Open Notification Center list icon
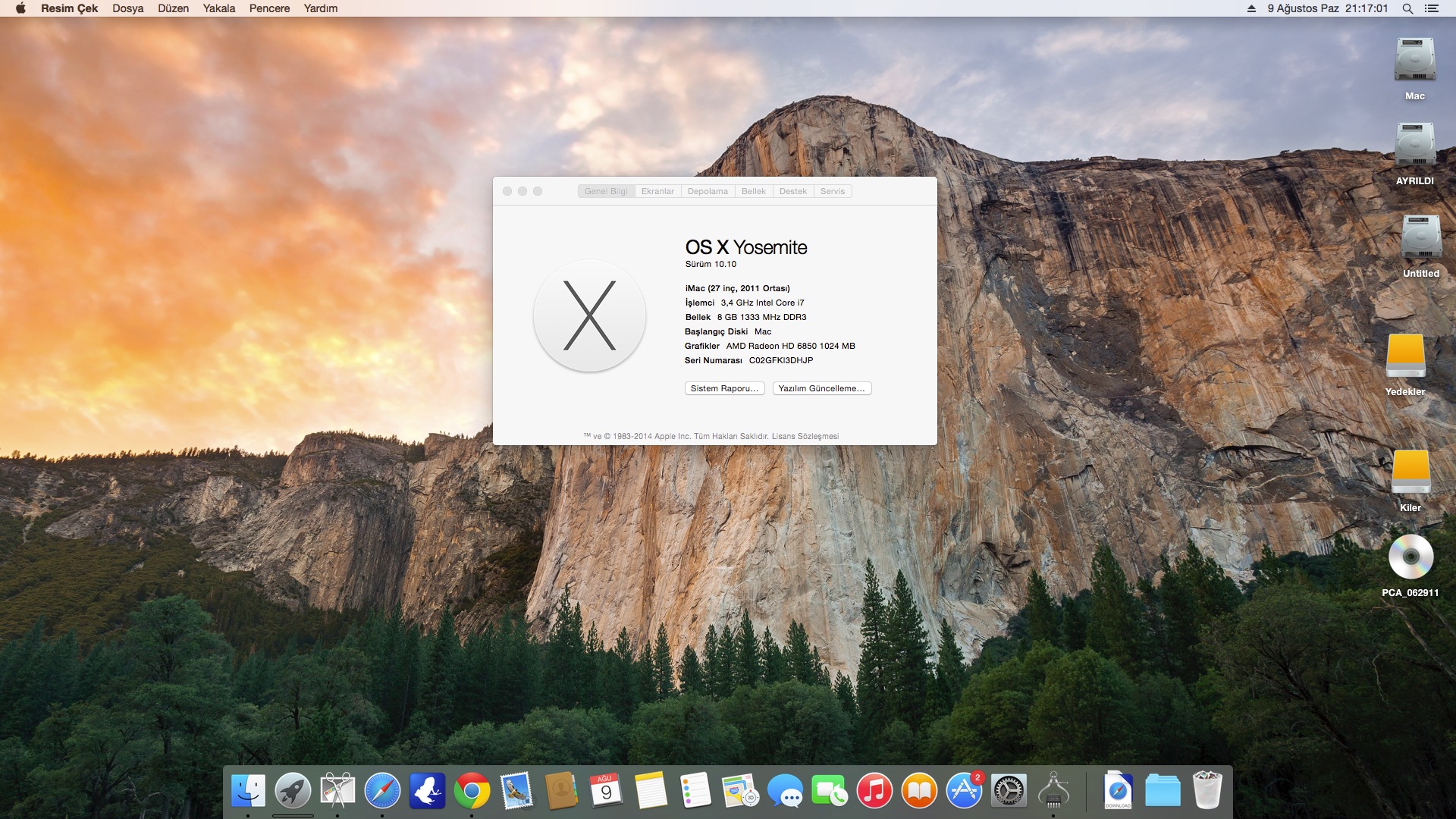The width and height of the screenshot is (1456, 819). coord(1432,8)
